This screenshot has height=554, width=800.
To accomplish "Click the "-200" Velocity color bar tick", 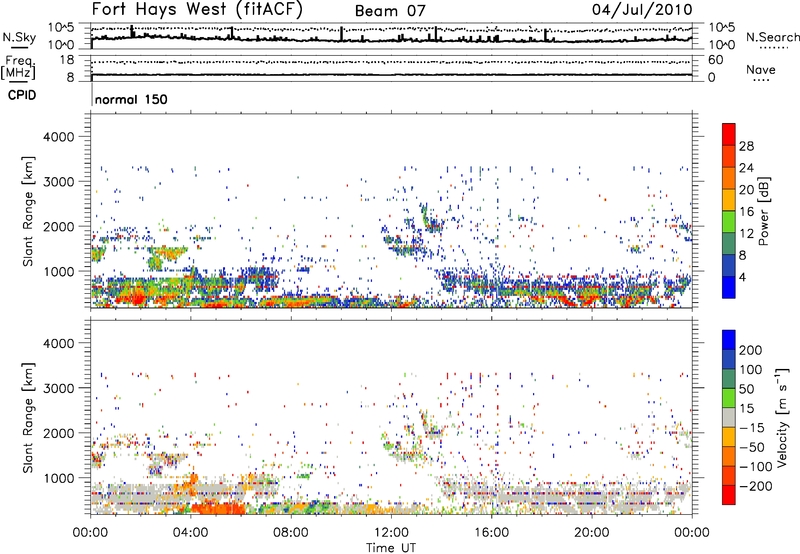I will point(756,486).
